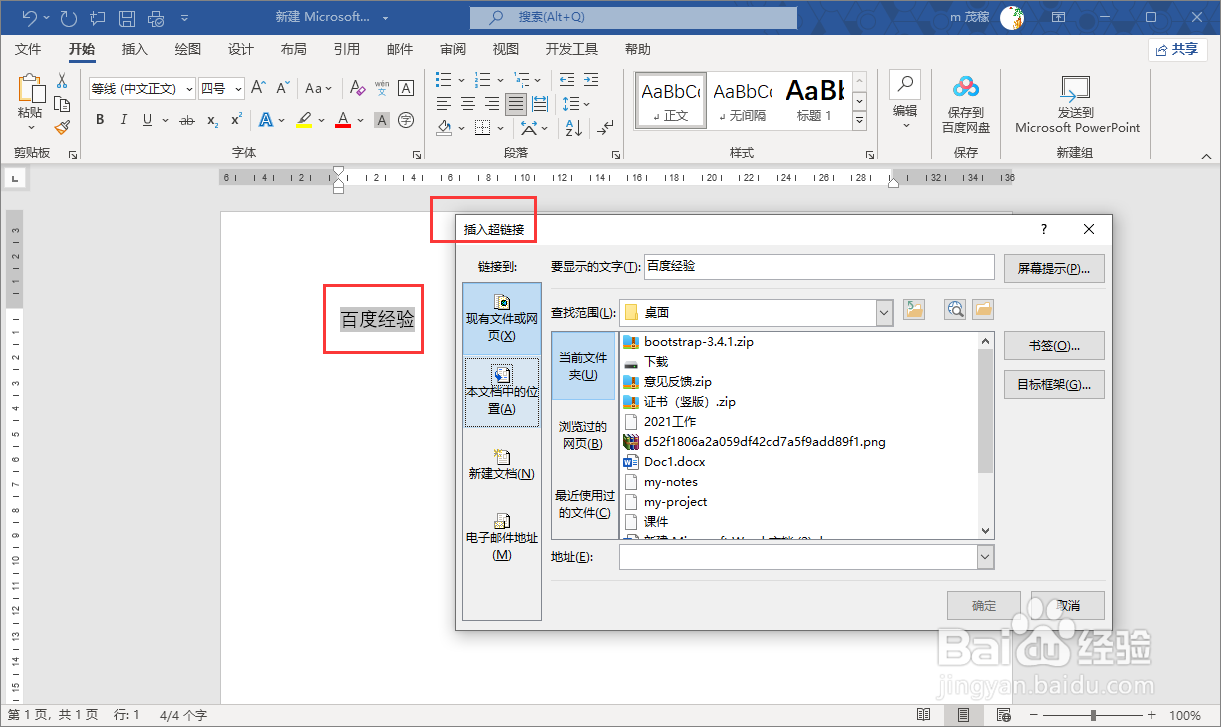Open the 文件 menu tab
The width and height of the screenshot is (1221, 727).
click(x=28, y=49)
